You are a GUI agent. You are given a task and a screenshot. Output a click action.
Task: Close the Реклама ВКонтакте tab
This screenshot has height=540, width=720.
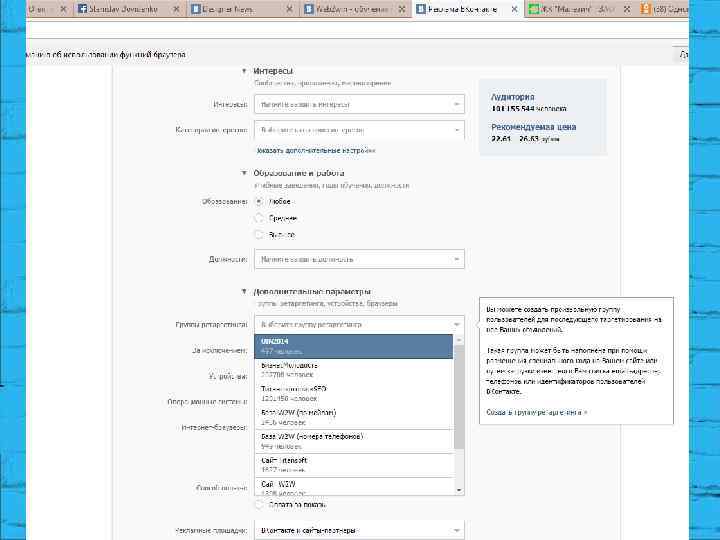[x=515, y=9]
